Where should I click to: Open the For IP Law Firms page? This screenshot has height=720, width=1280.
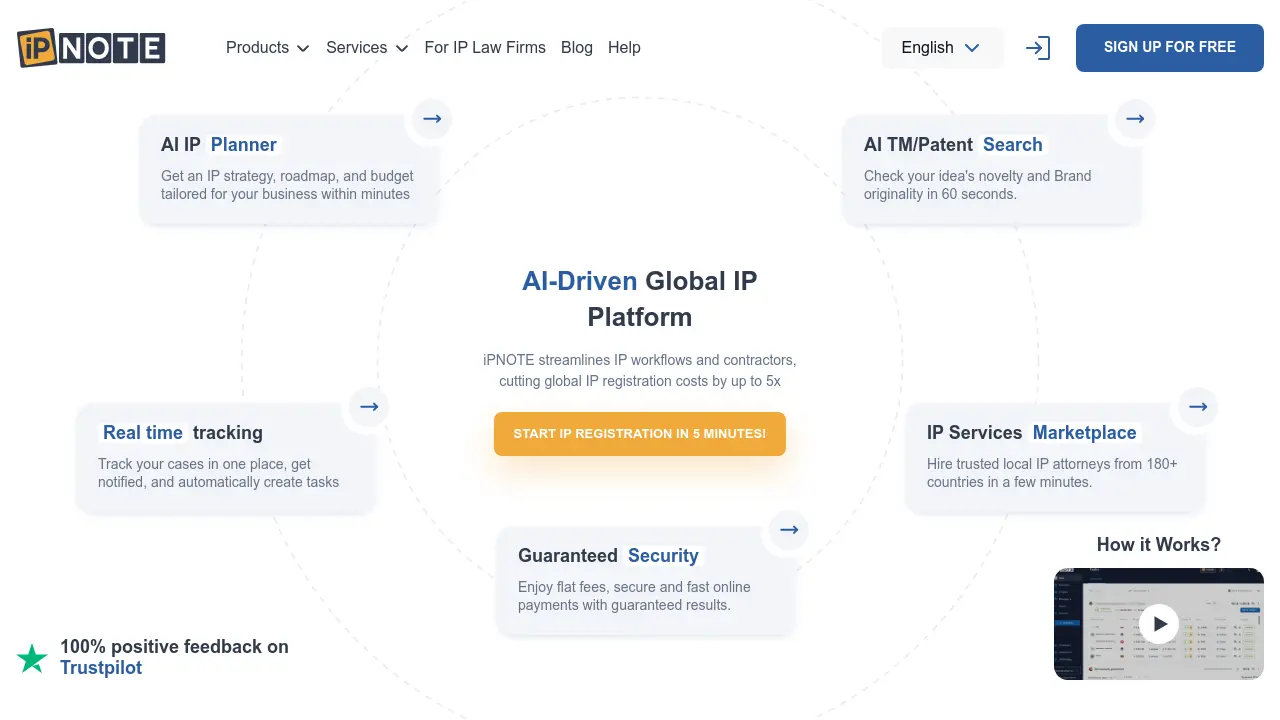(485, 48)
